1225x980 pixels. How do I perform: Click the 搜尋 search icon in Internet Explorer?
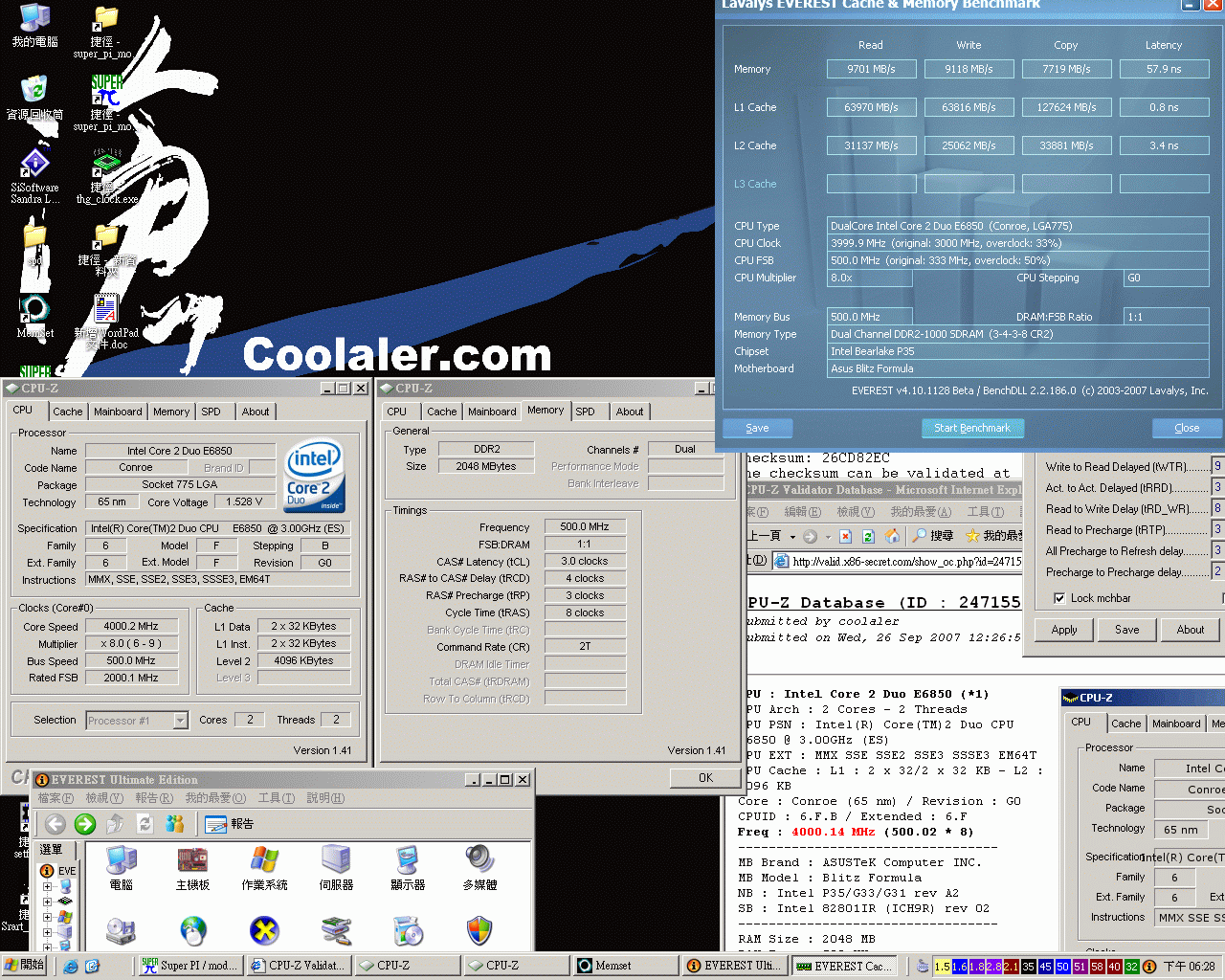tap(932, 536)
